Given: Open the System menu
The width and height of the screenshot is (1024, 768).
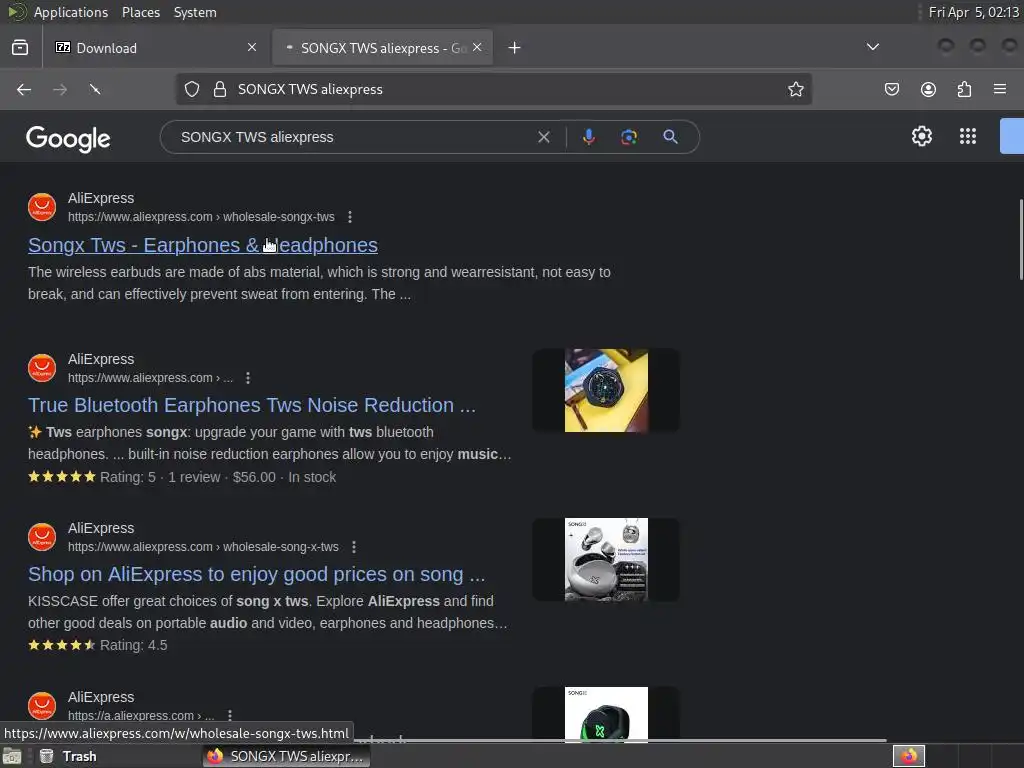Looking at the screenshot, I should (x=195, y=12).
